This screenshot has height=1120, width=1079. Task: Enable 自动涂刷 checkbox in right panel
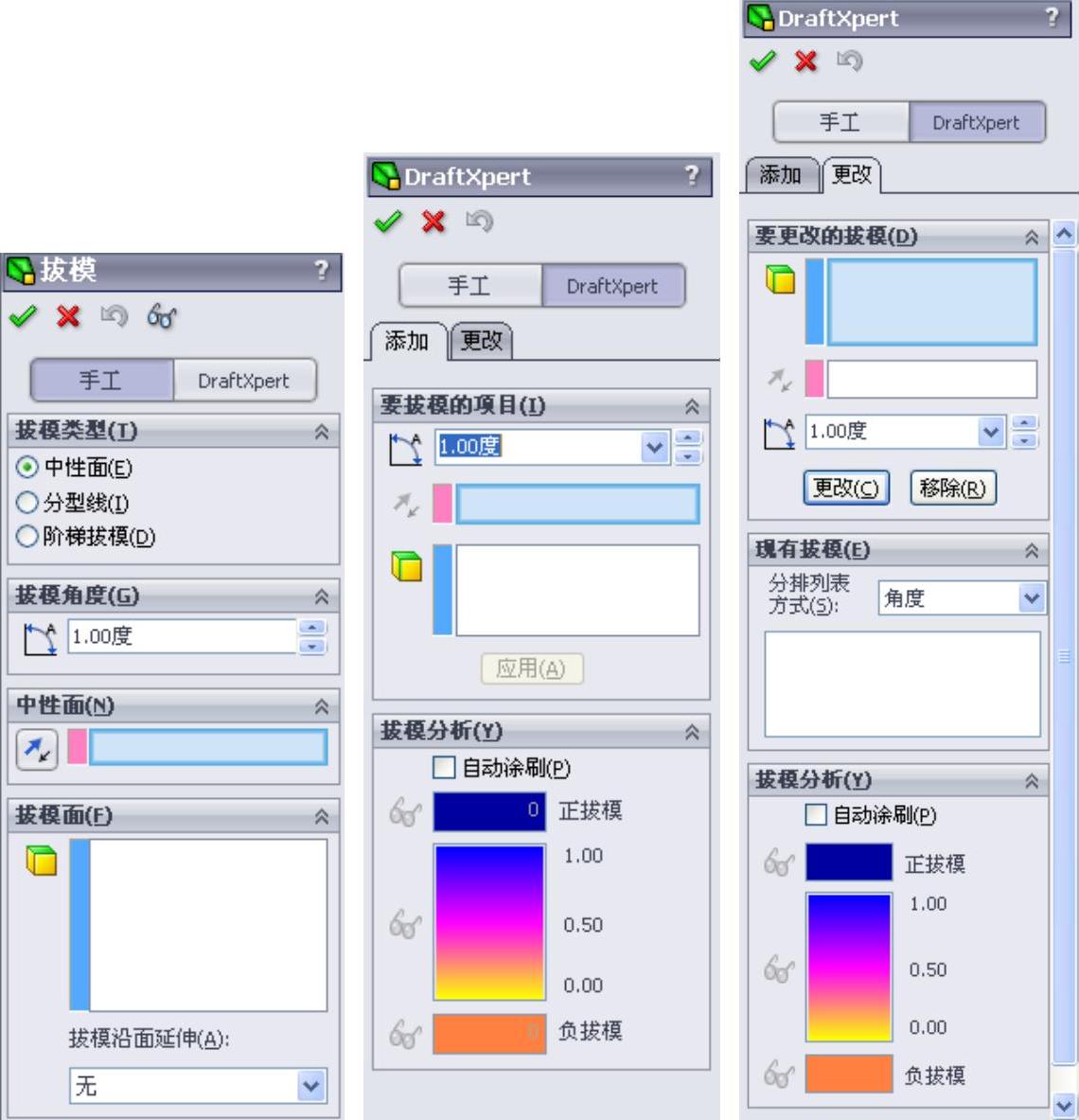click(816, 815)
